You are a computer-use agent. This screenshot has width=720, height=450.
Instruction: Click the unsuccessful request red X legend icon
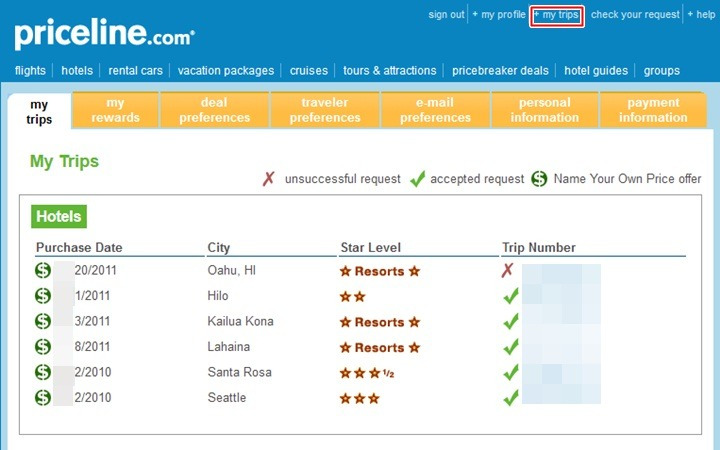(x=269, y=178)
